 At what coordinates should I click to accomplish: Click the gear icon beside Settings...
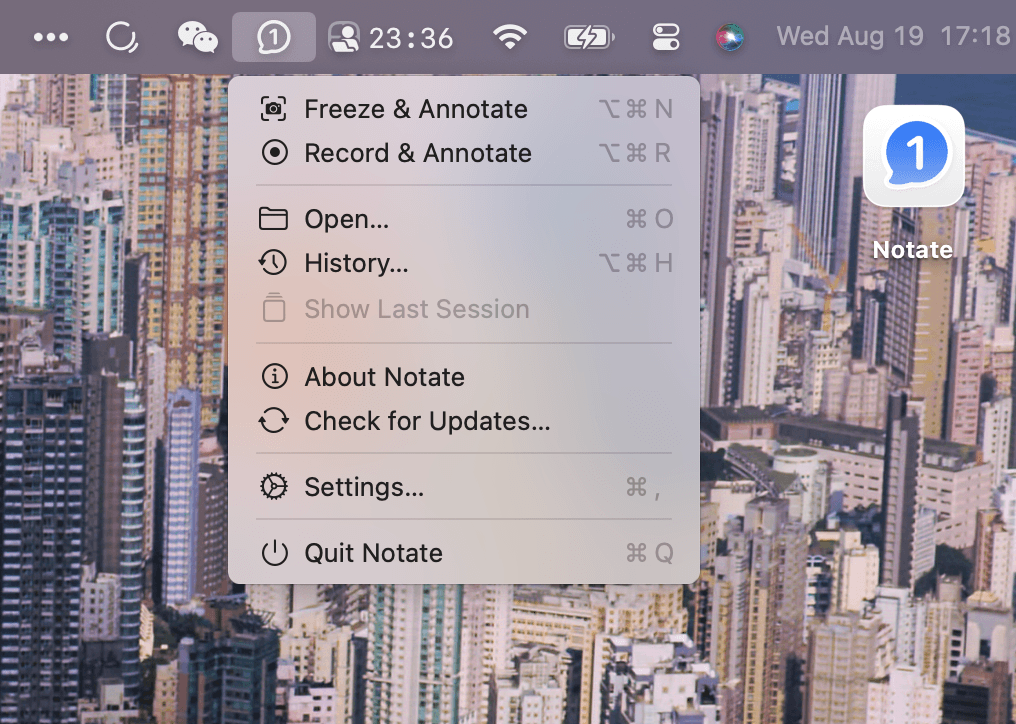[x=273, y=487]
